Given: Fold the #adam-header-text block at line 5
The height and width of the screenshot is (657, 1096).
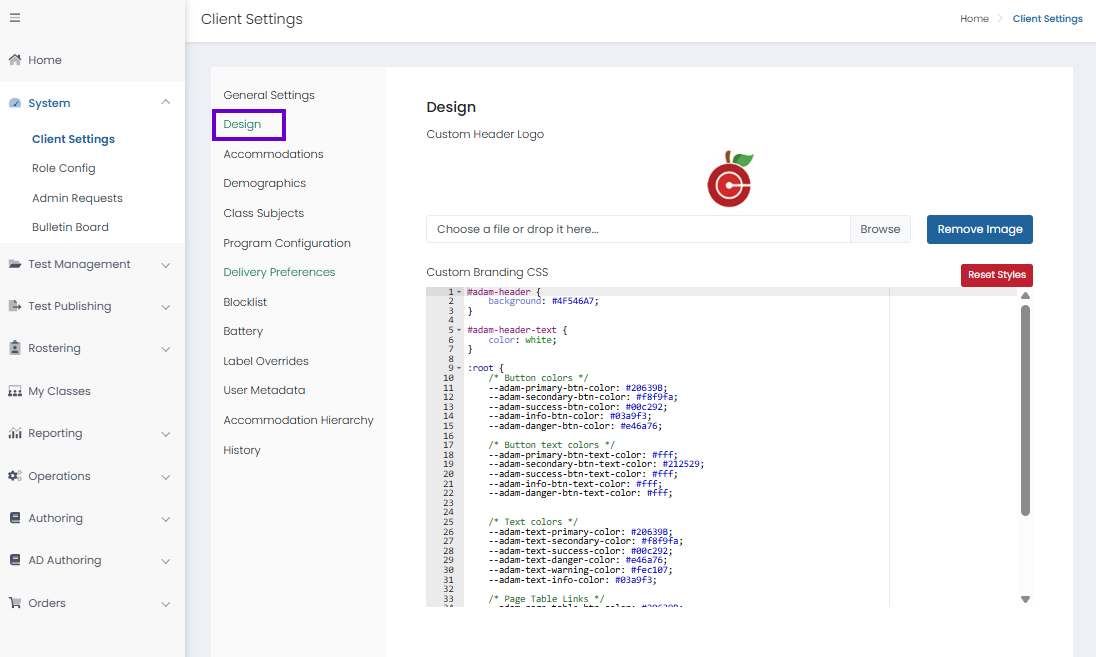Looking at the screenshot, I should tap(459, 330).
